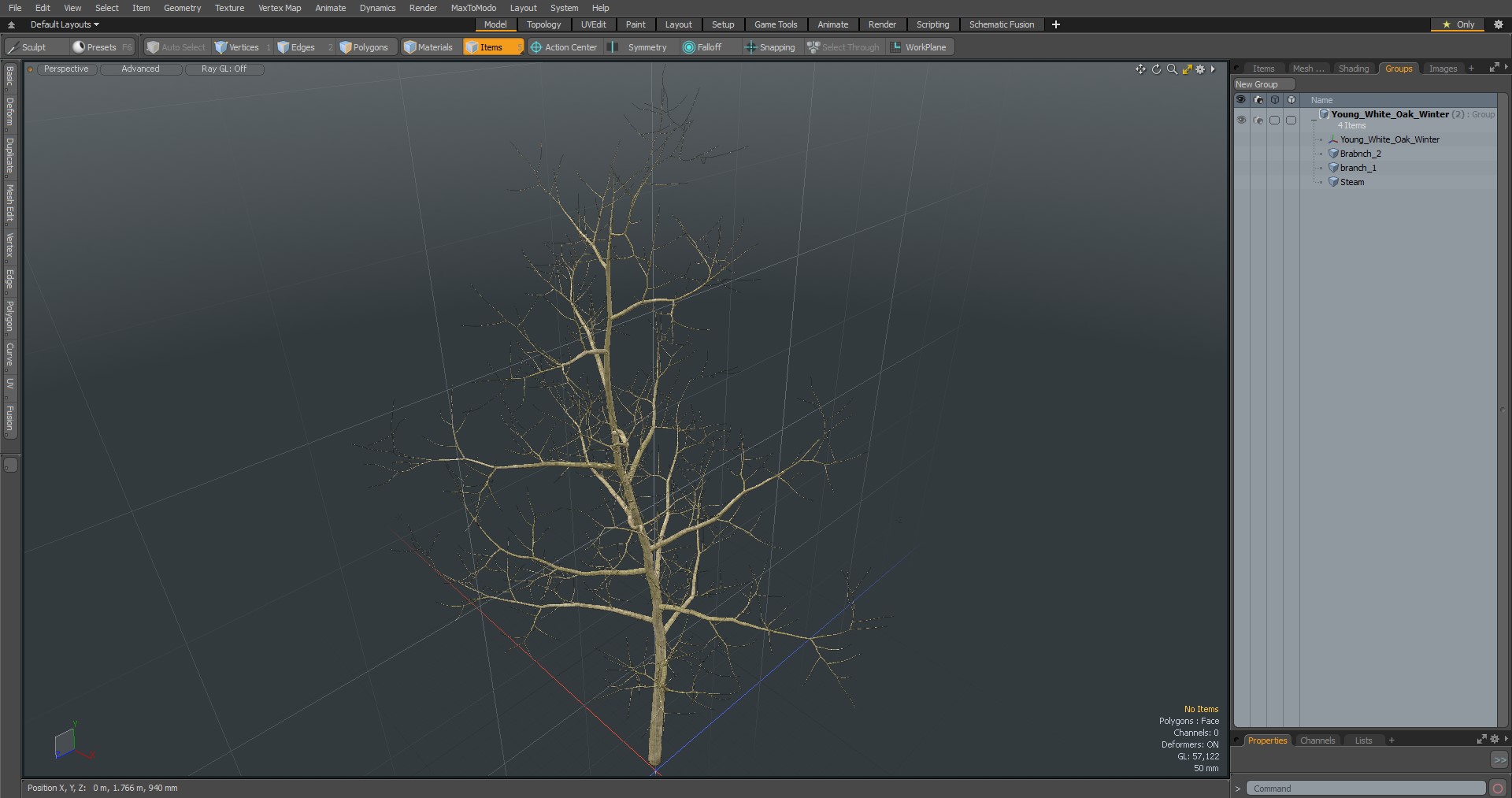This screenshot has height=798, width=1512.
Task: Expand the properties panel with >> button
Action: [1499, 760]
